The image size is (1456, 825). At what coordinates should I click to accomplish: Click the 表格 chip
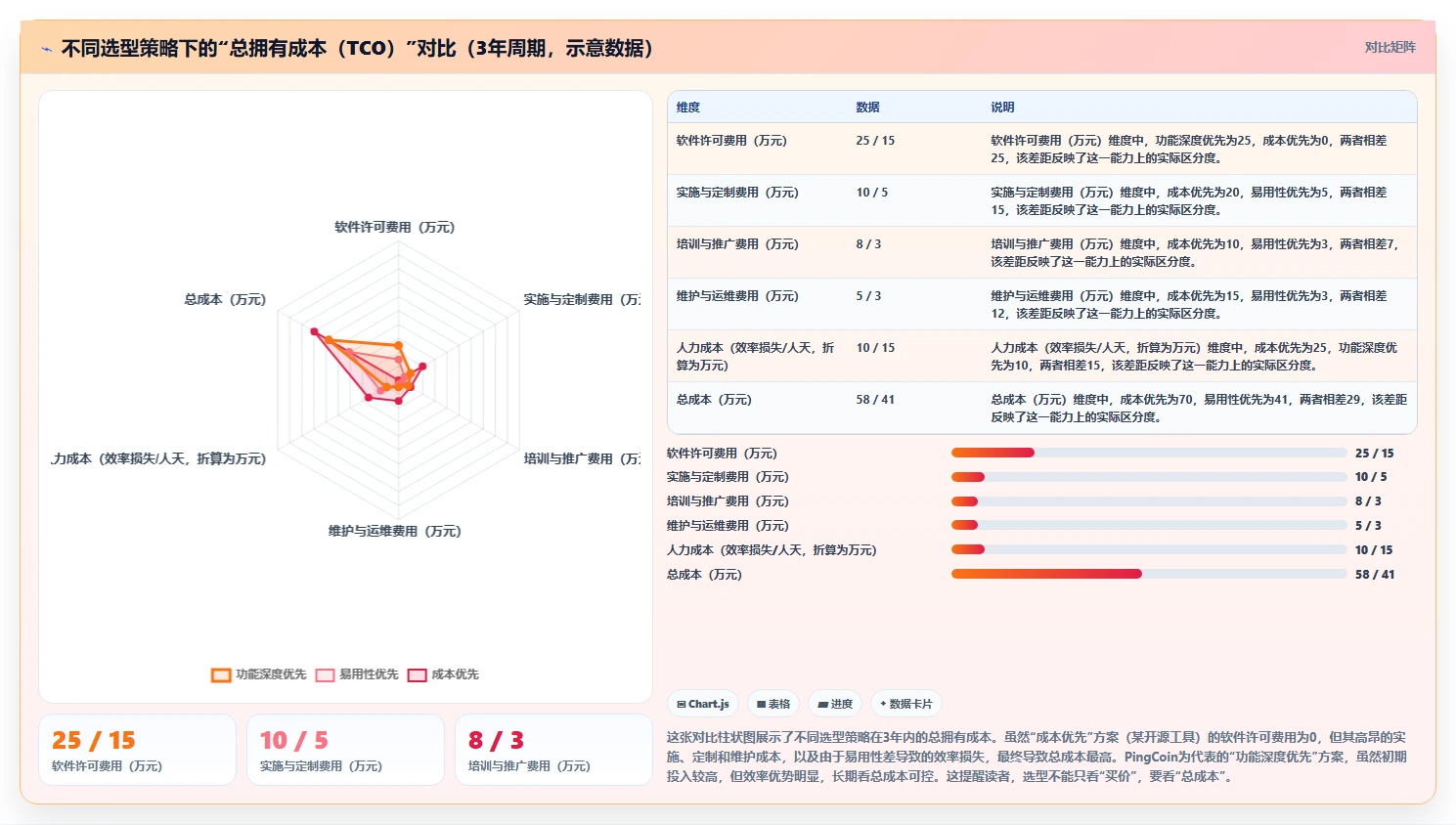(x=773, y=704)
